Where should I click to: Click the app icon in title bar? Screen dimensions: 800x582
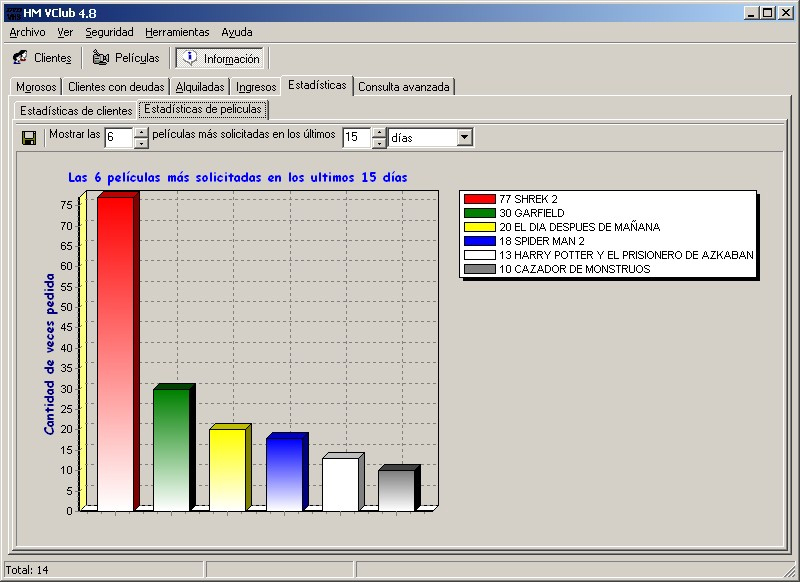11,12
